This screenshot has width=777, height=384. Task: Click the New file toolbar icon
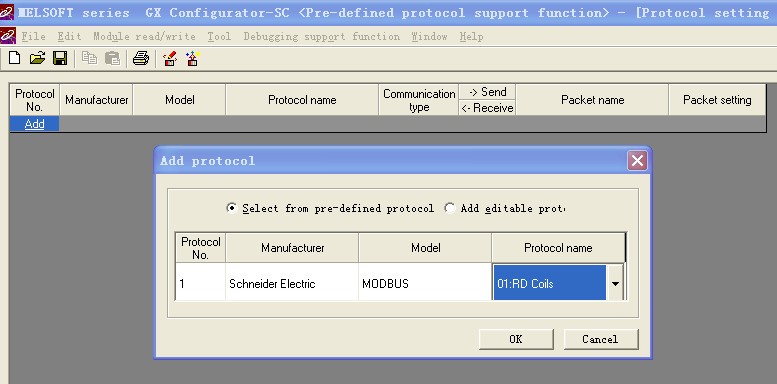[x=15, y=58]
